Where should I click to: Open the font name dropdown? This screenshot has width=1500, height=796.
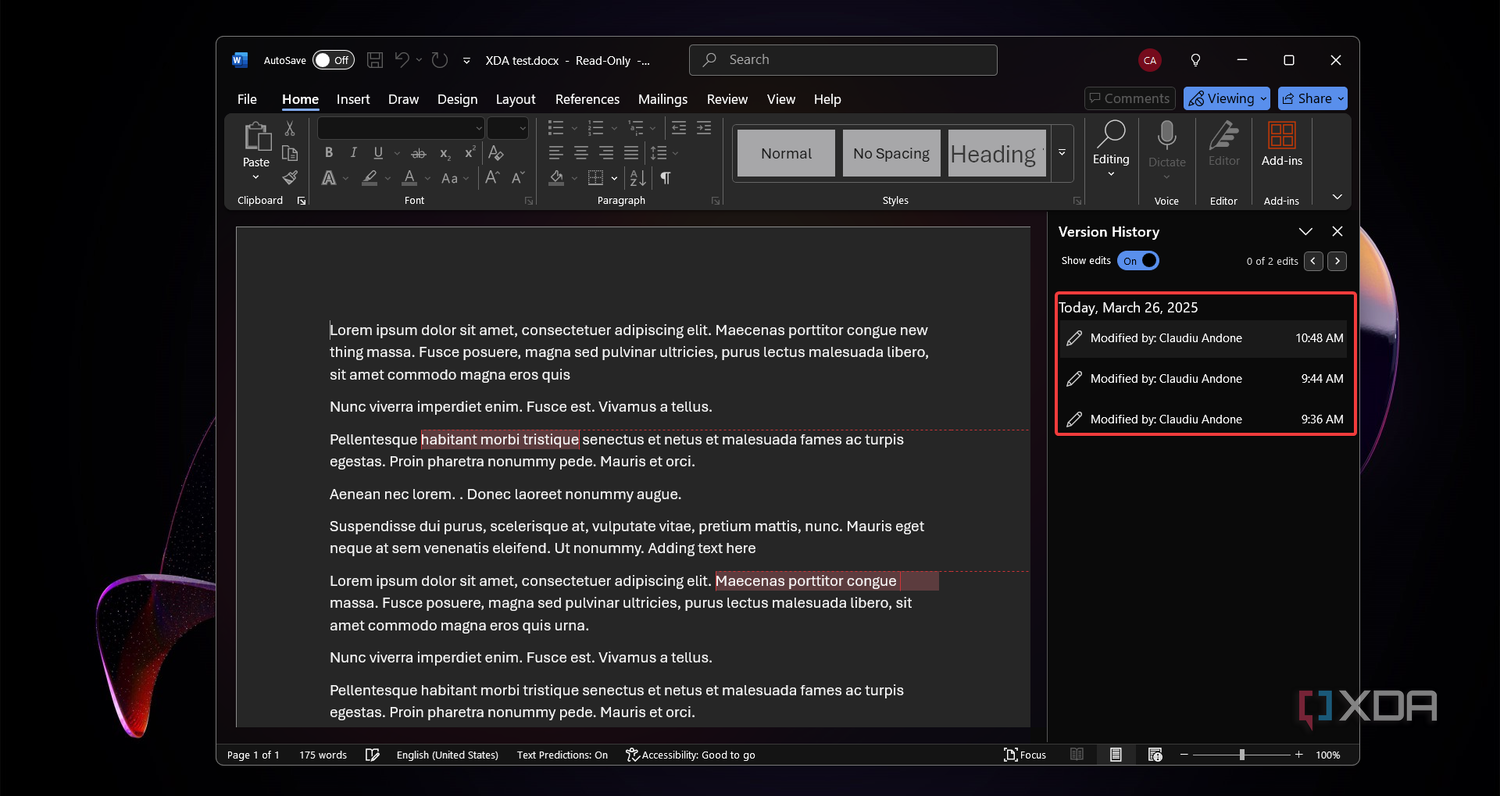pyautogui.click(x=479, y=128)
